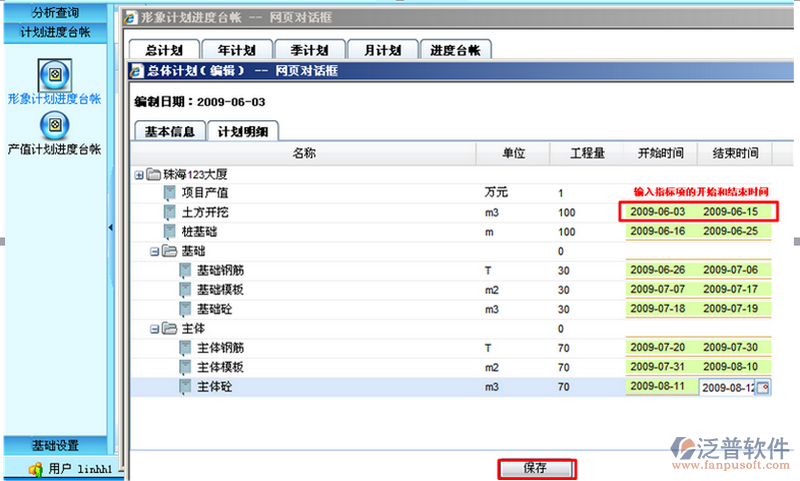Click the 桩基础 end date 2009-06-25

pyautogui.click(x=731, y=231)
